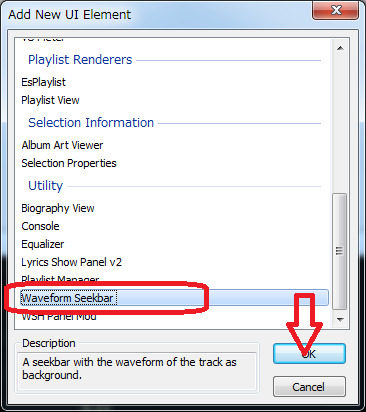Pick the Biography View item
This screenshot has height=412, width=366.
[x=58, y=208]
